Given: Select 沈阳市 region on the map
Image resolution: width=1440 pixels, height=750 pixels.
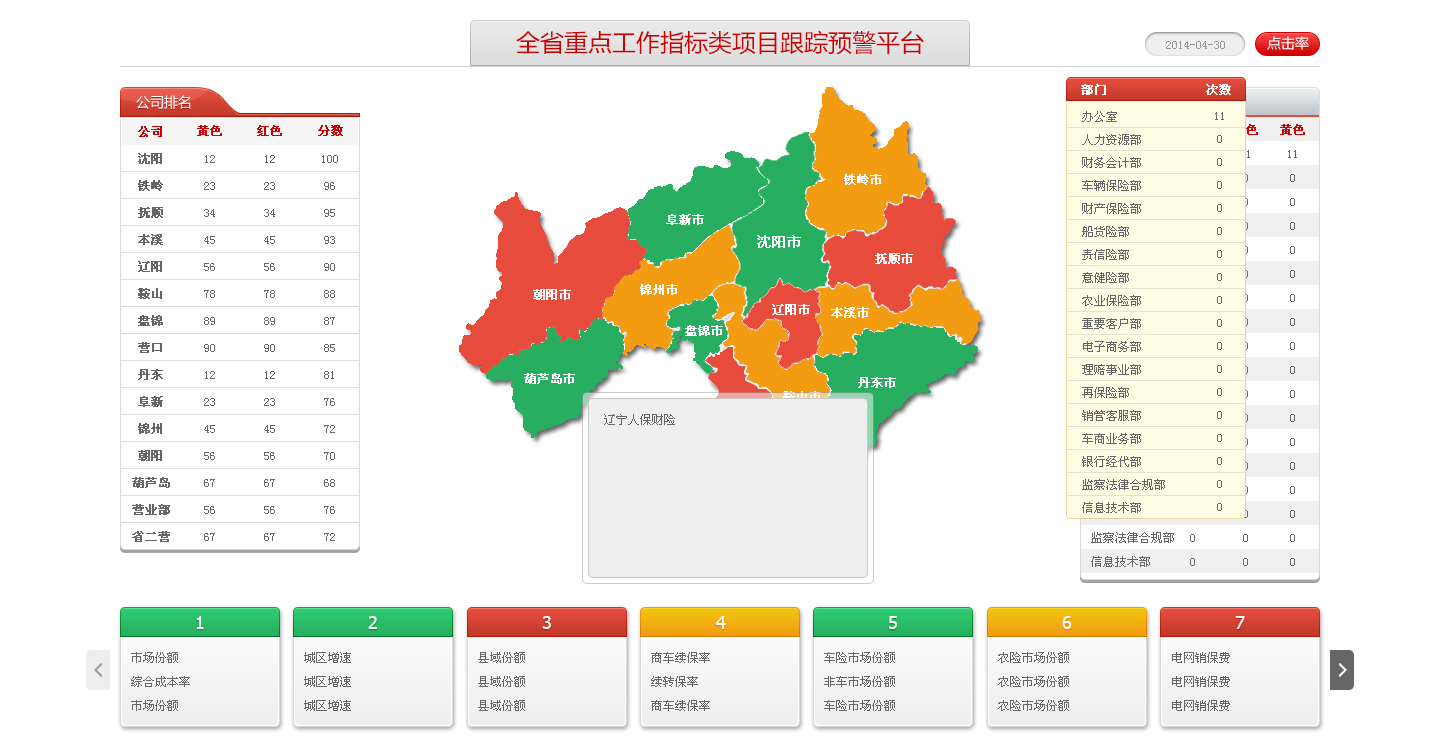Looking at the screenshot, I should point(778,242).
